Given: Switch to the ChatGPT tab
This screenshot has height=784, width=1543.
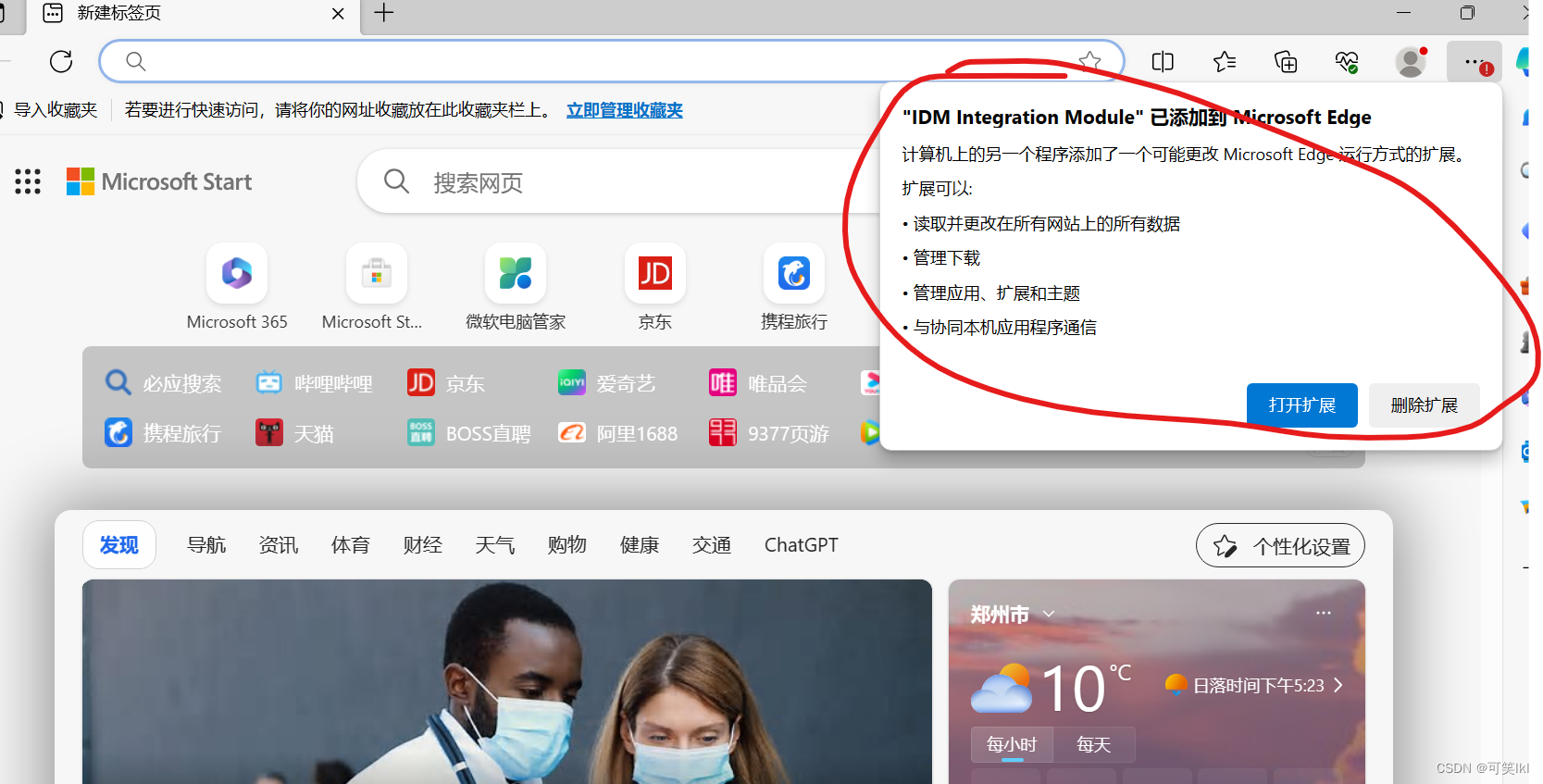Looking at the screenshot, I should point(802,545).
